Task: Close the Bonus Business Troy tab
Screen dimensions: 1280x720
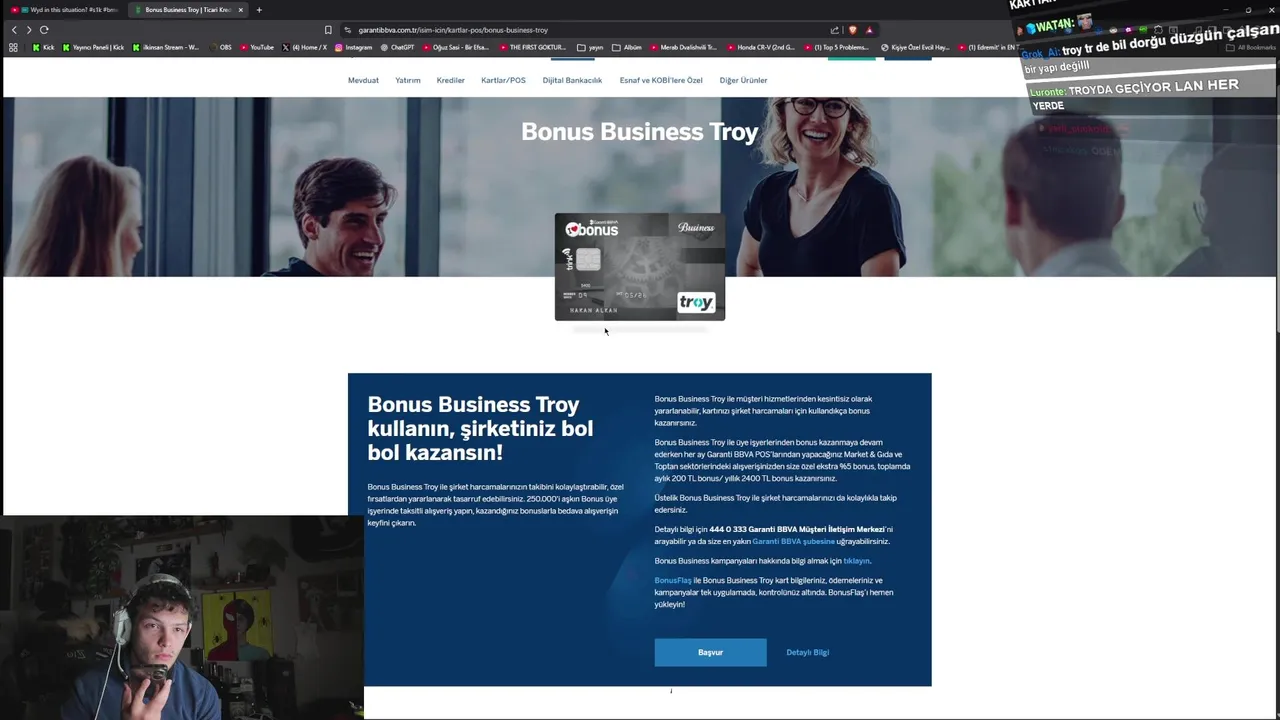Action: pyautogui.click(x=240, y=10)
